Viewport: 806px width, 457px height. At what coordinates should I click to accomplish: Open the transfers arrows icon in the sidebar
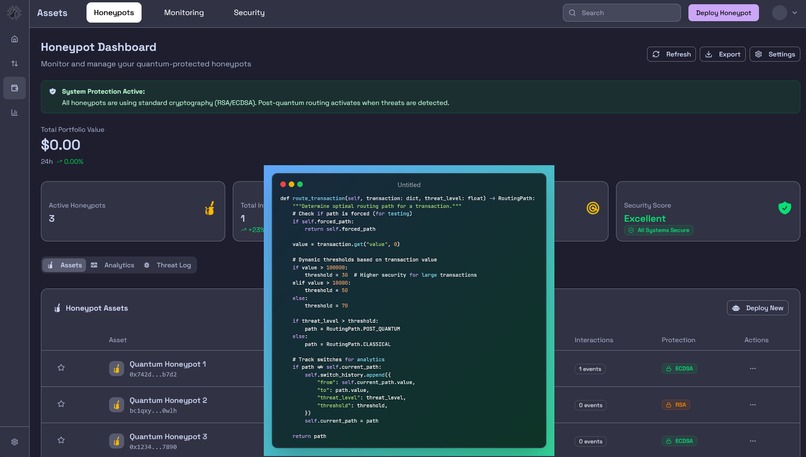click(x=14, y=63)
